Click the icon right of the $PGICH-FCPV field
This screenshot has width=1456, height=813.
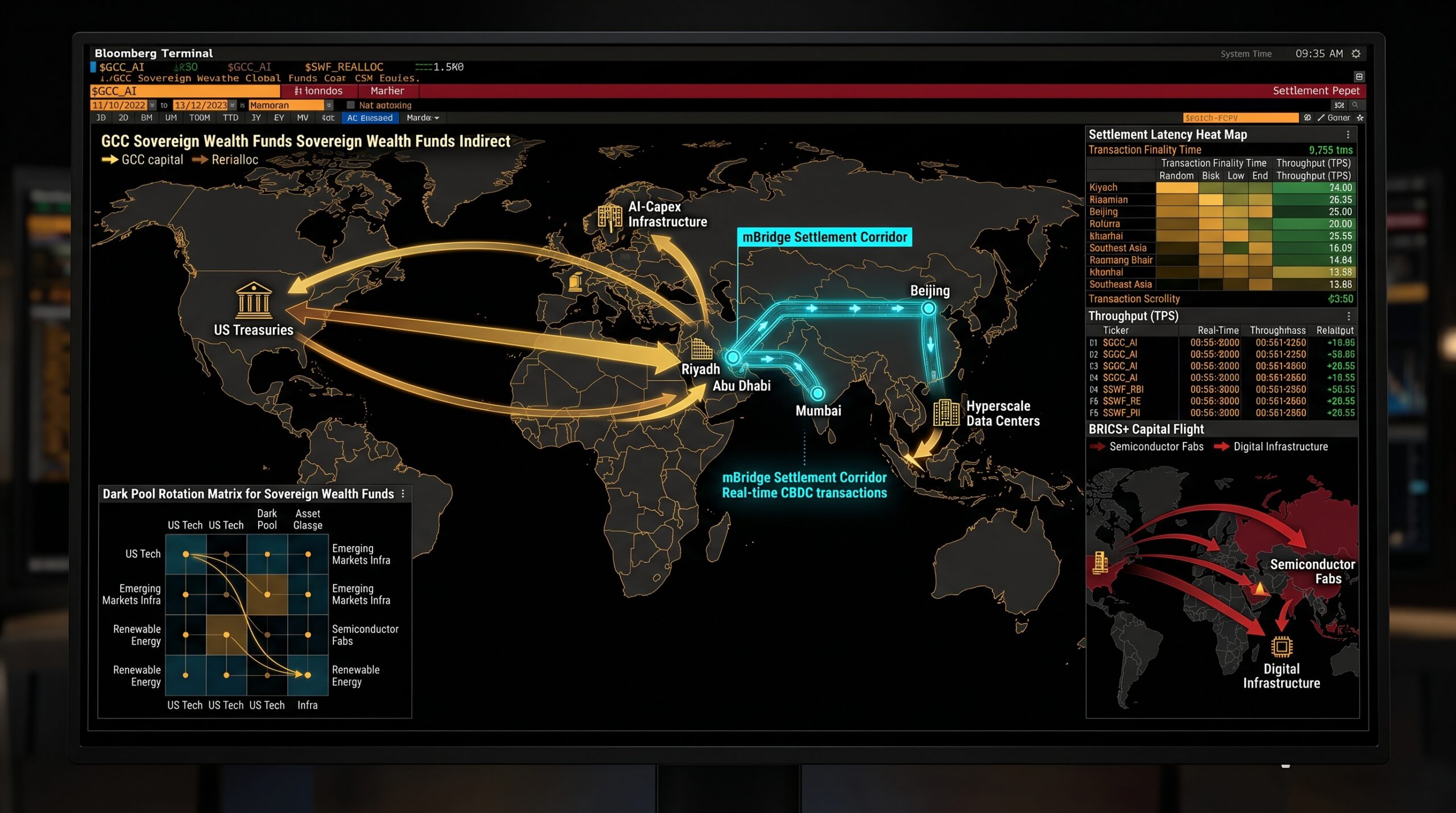(1308, 118)
